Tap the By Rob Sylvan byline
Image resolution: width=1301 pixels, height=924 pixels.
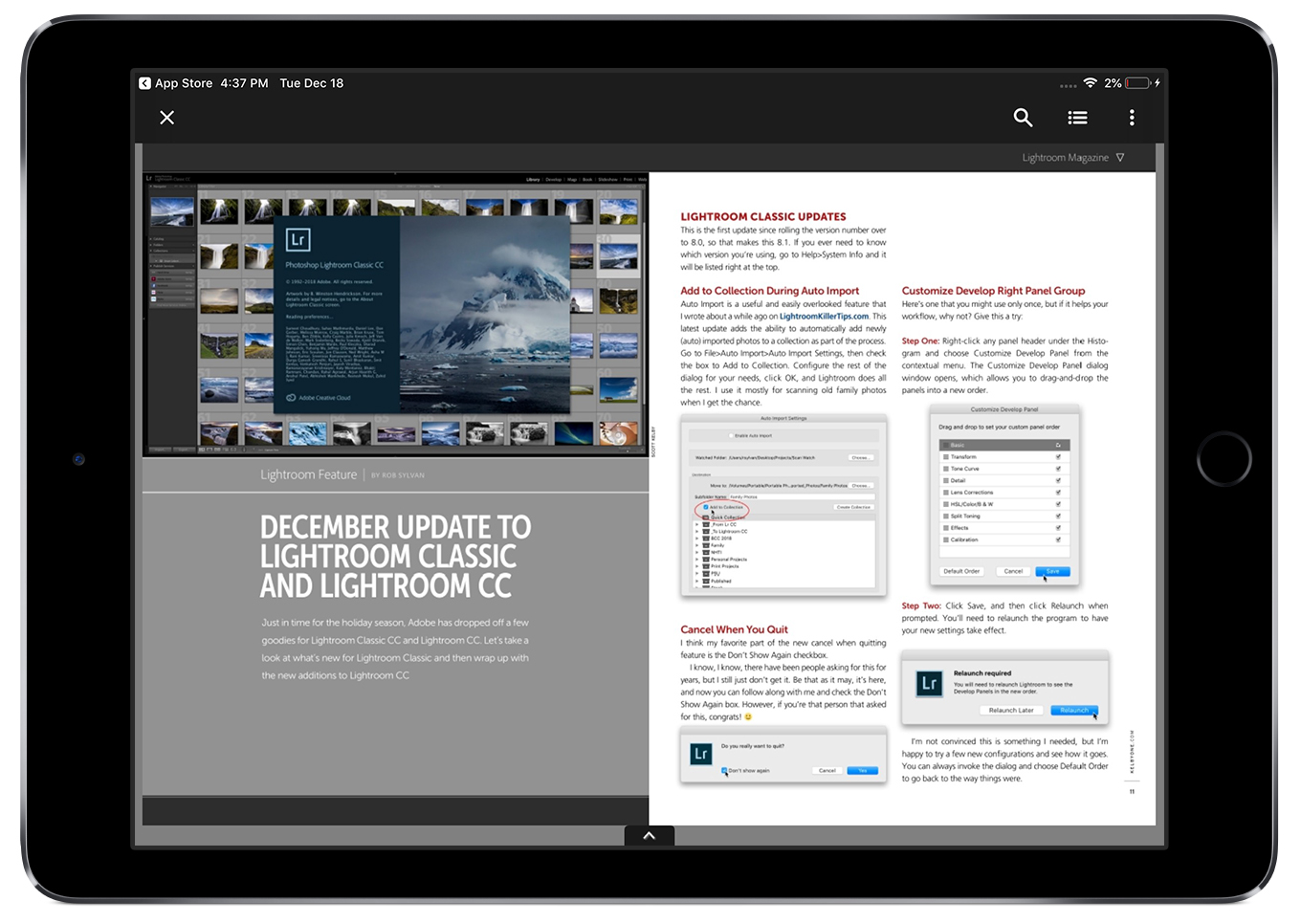click(398, 475)
